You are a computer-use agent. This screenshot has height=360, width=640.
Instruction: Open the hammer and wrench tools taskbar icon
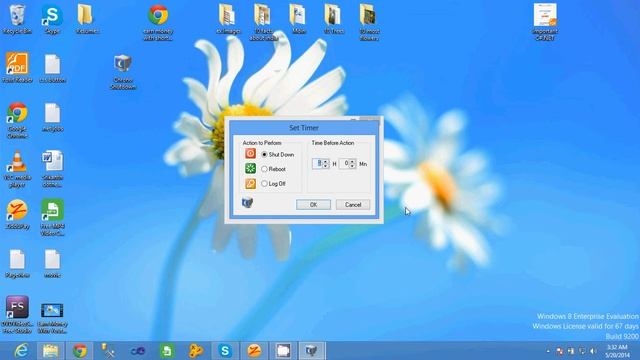pos(108,351)
